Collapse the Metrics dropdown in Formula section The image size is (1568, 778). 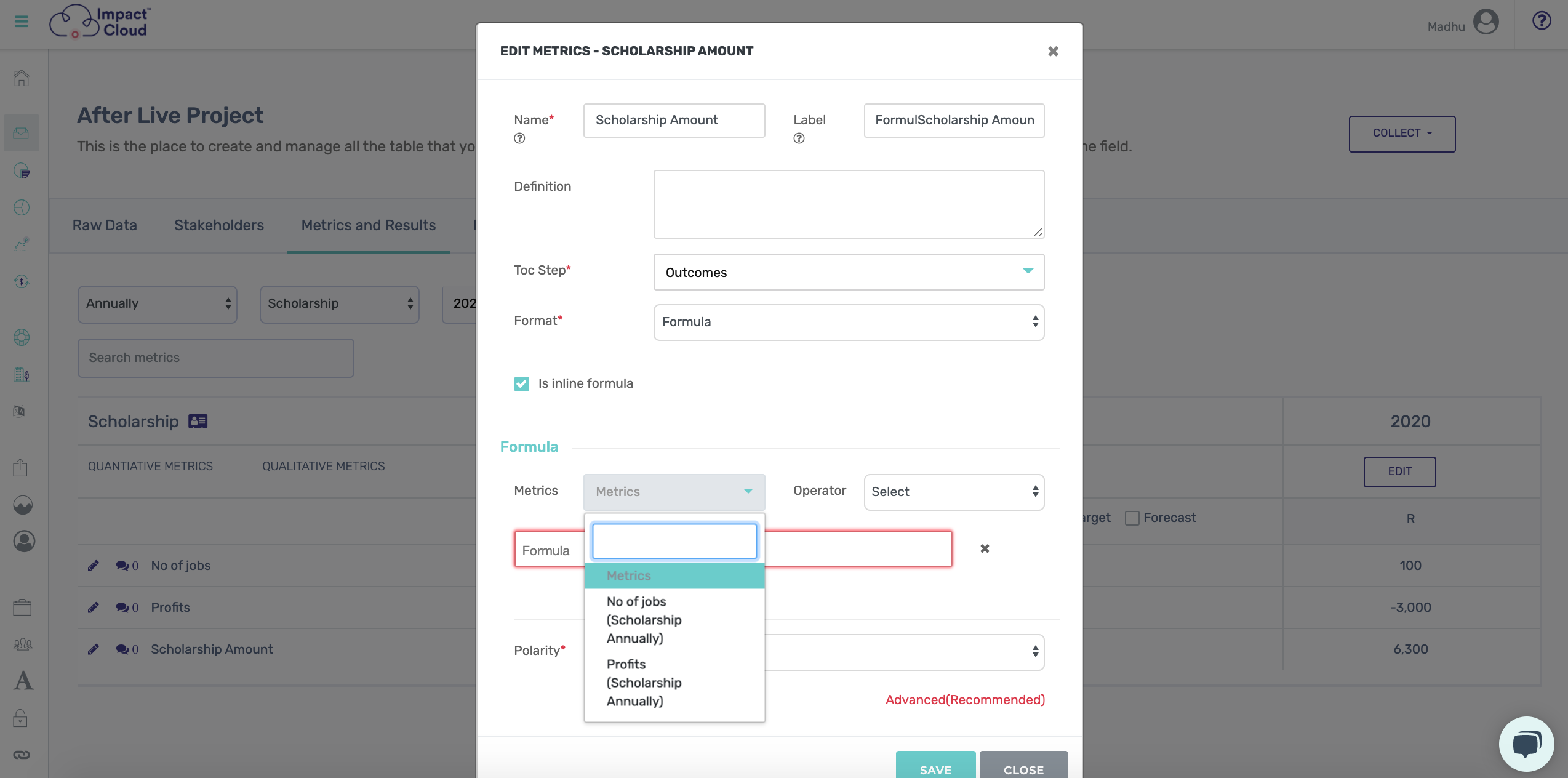click(674, 492)
